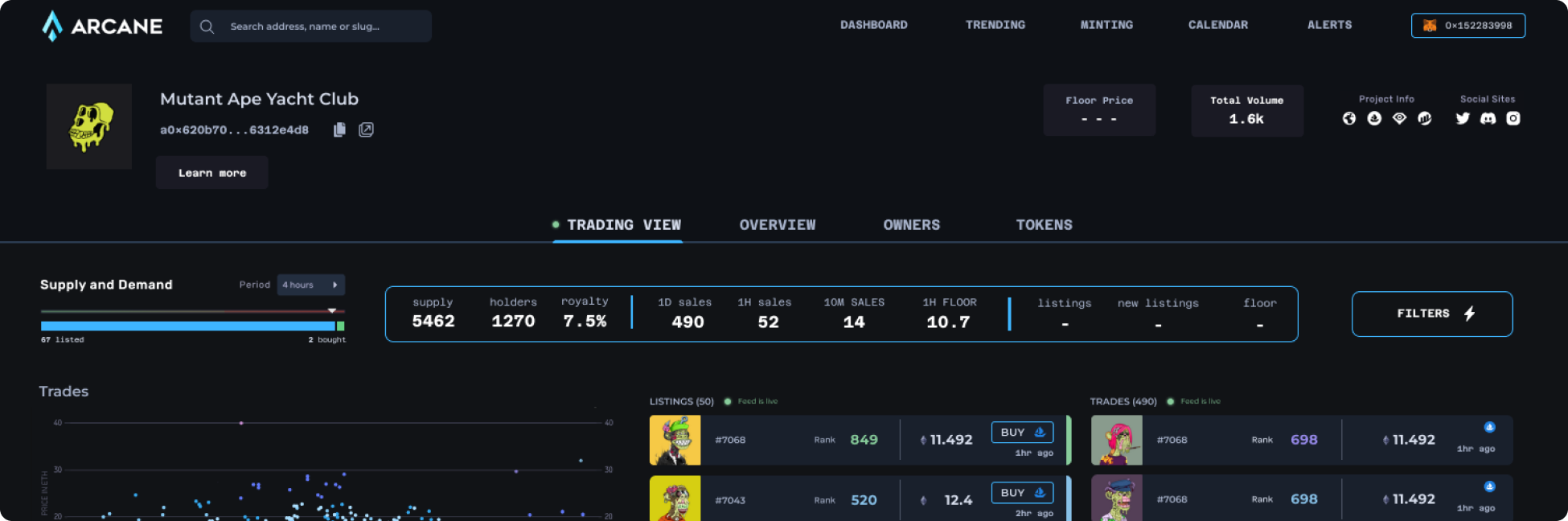Buy listing #7043 at 12.4
1568x521 pixels.
point(1022,493)
